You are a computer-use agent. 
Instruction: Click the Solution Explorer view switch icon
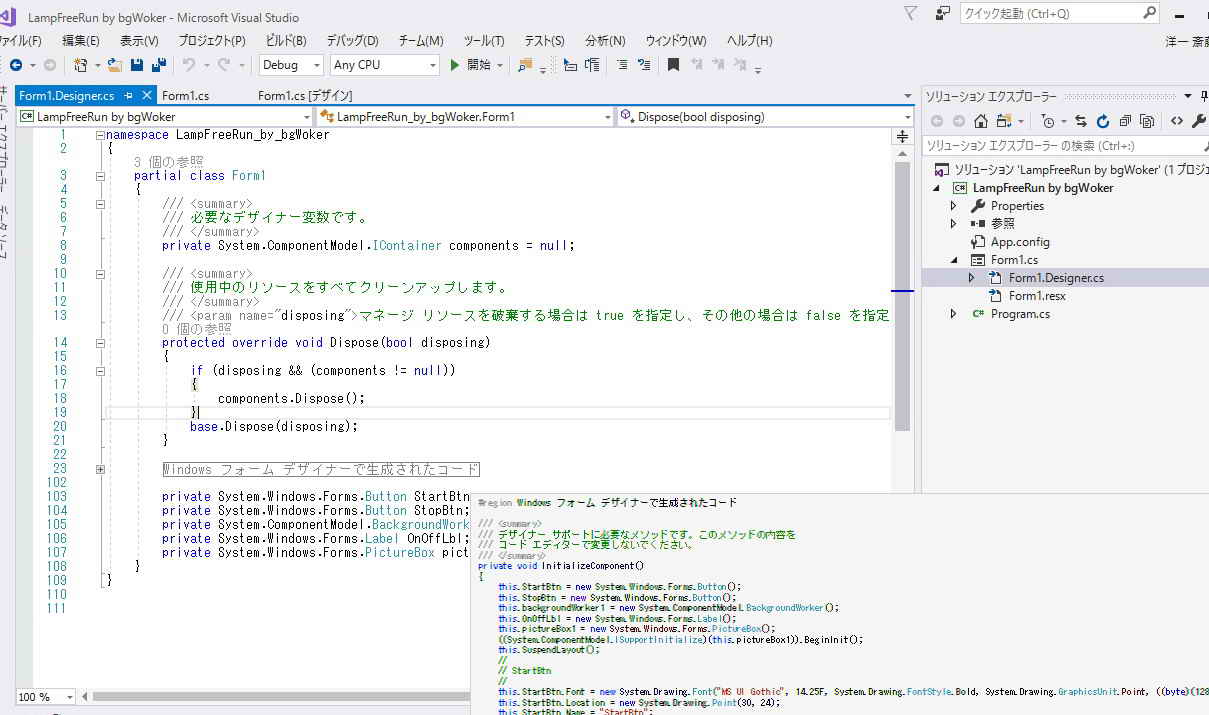(1004, 121)
